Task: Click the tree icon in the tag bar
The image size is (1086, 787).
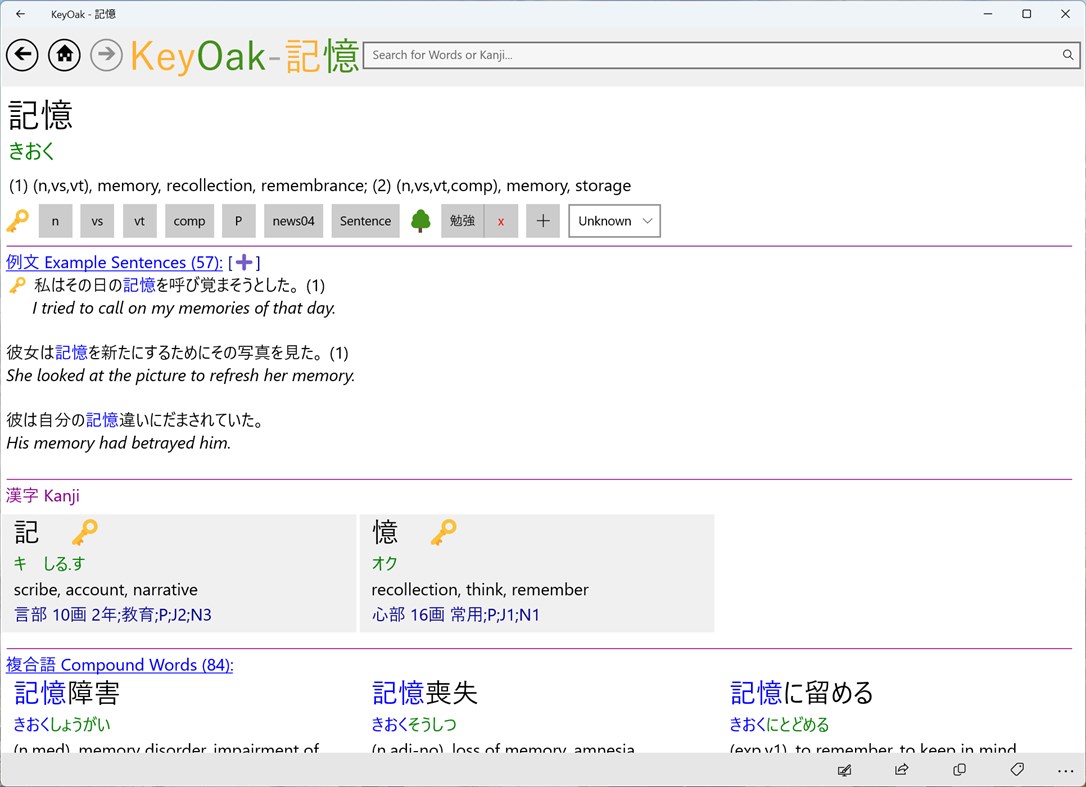Action: (x=420, y=219)
